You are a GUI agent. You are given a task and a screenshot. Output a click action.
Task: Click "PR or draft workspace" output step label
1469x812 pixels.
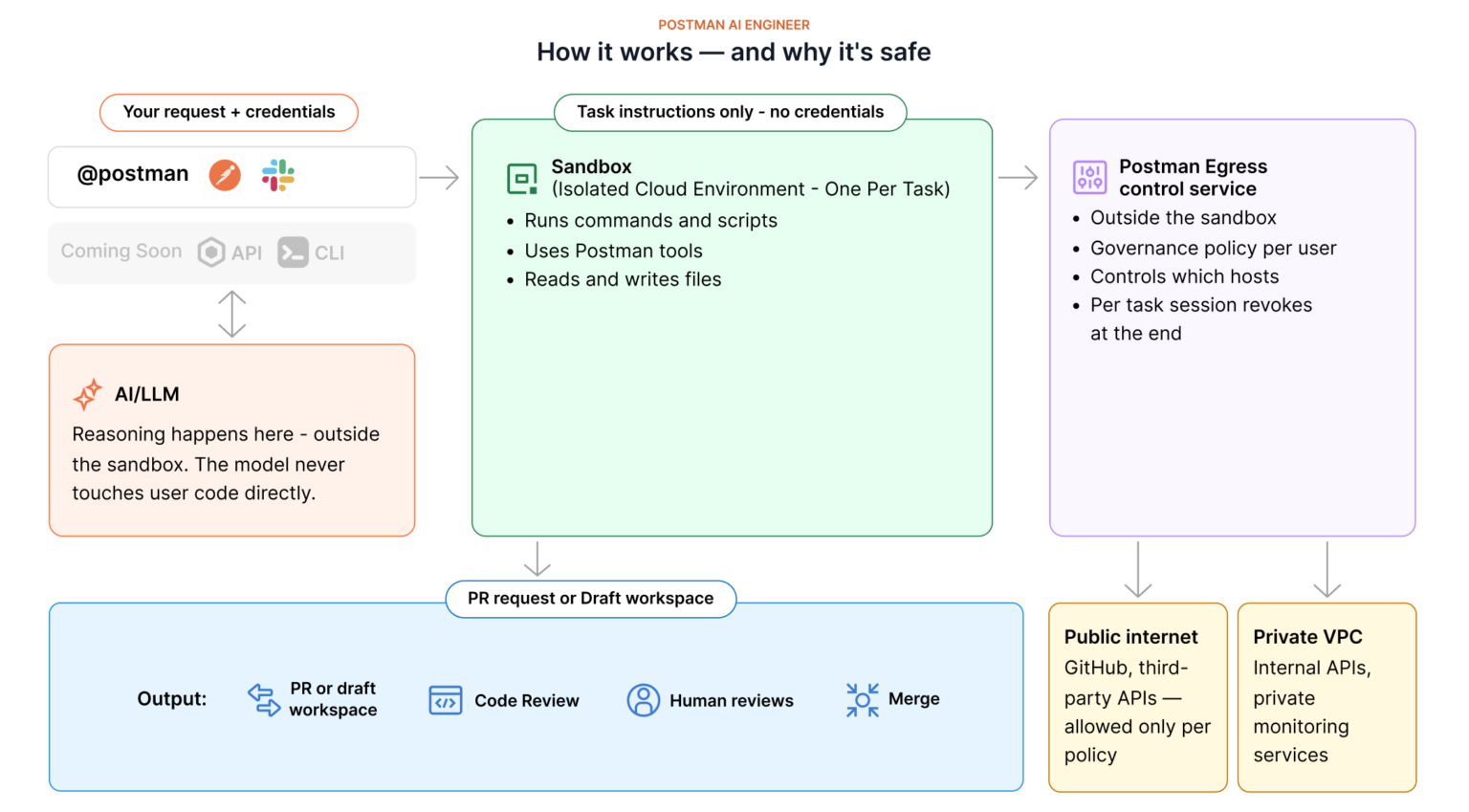[333, 699]
